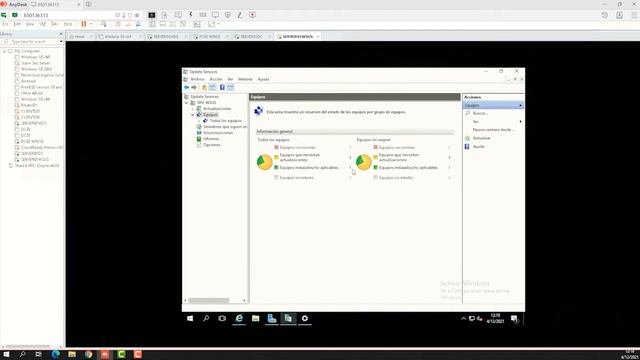Open File Explorer in the guest taskbar
This screenshot has height=360, width=640.
point(256,318)
